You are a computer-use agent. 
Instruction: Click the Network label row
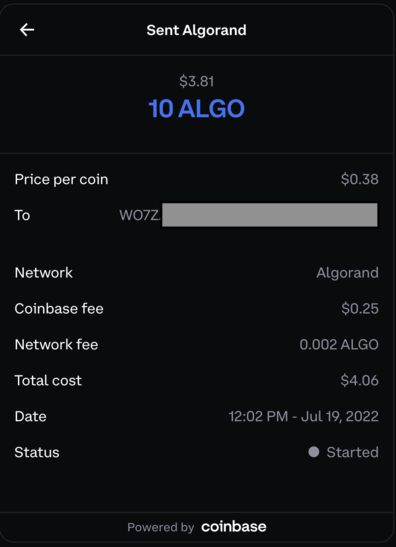coord(196,273)
